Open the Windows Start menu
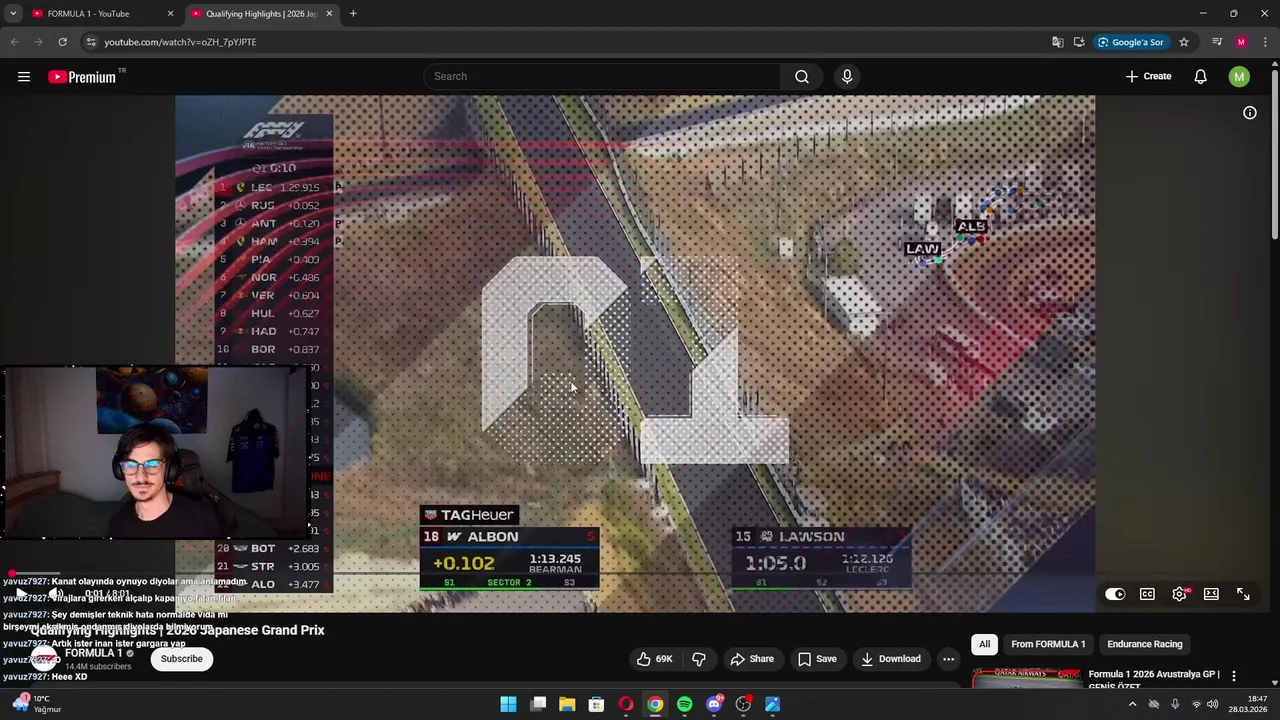Screen dimensions: 1280x720 (508, 704)
